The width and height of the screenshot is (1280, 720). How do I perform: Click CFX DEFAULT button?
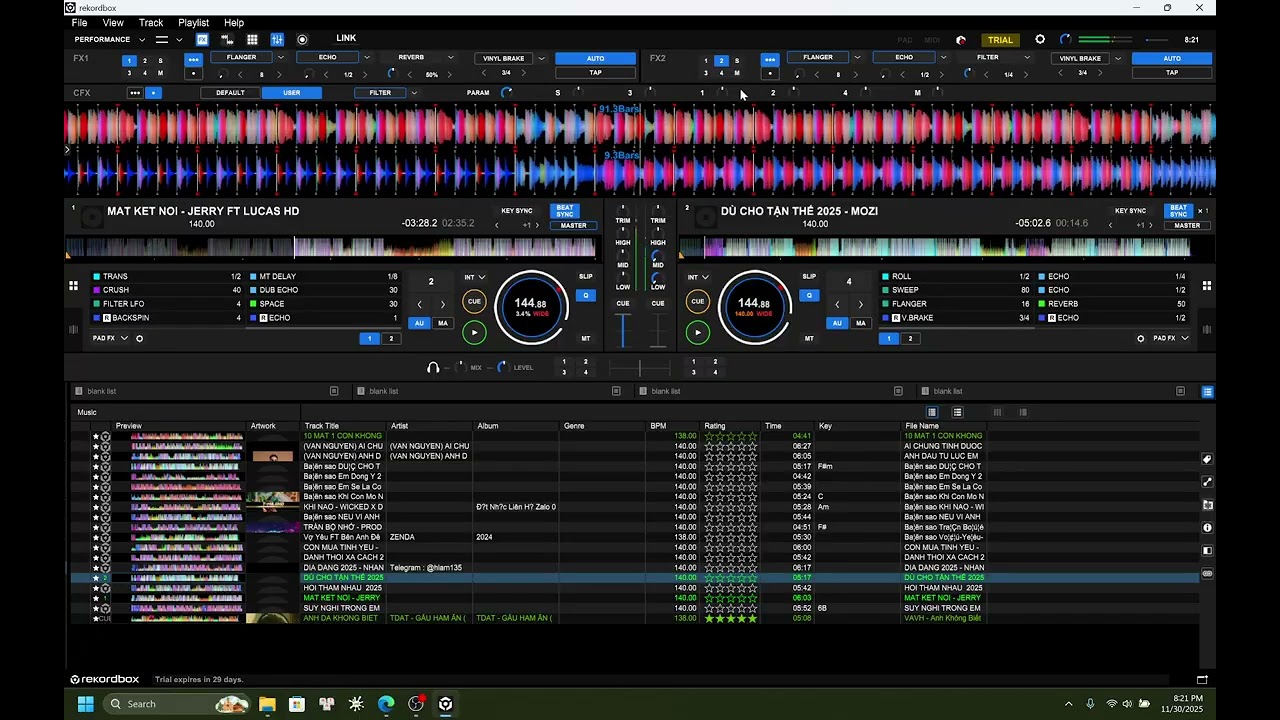pos(230,93)
